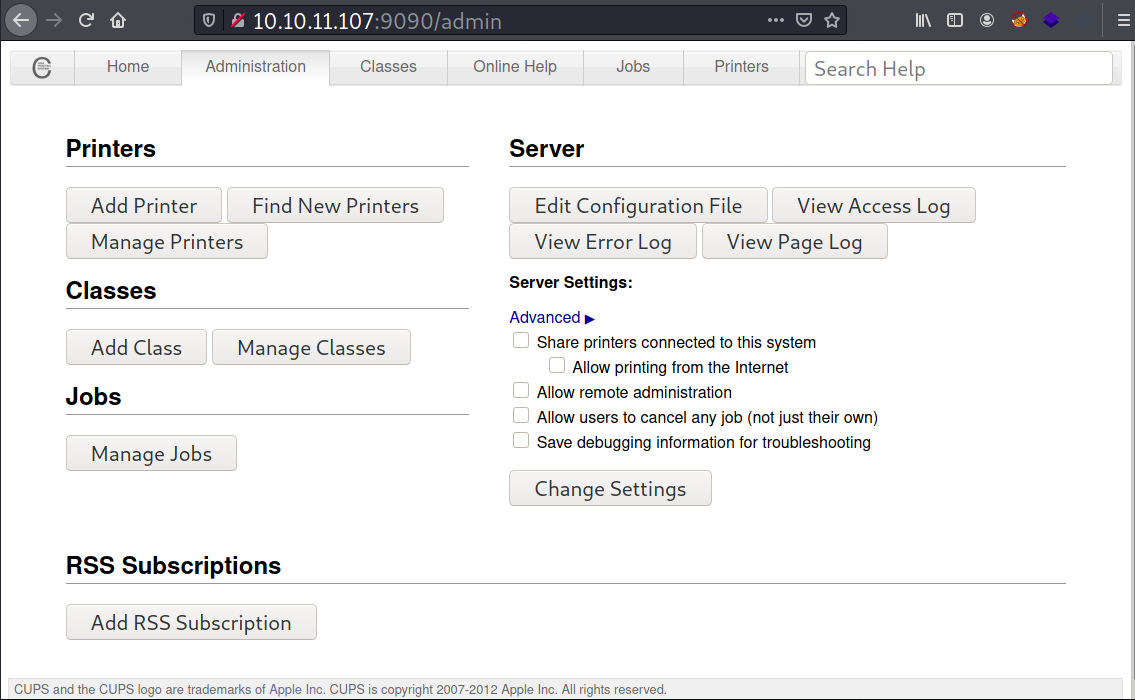This screenshot has width=1135, height=700.
Task: Save page to Pocket icon
Action: coord(804,20)
